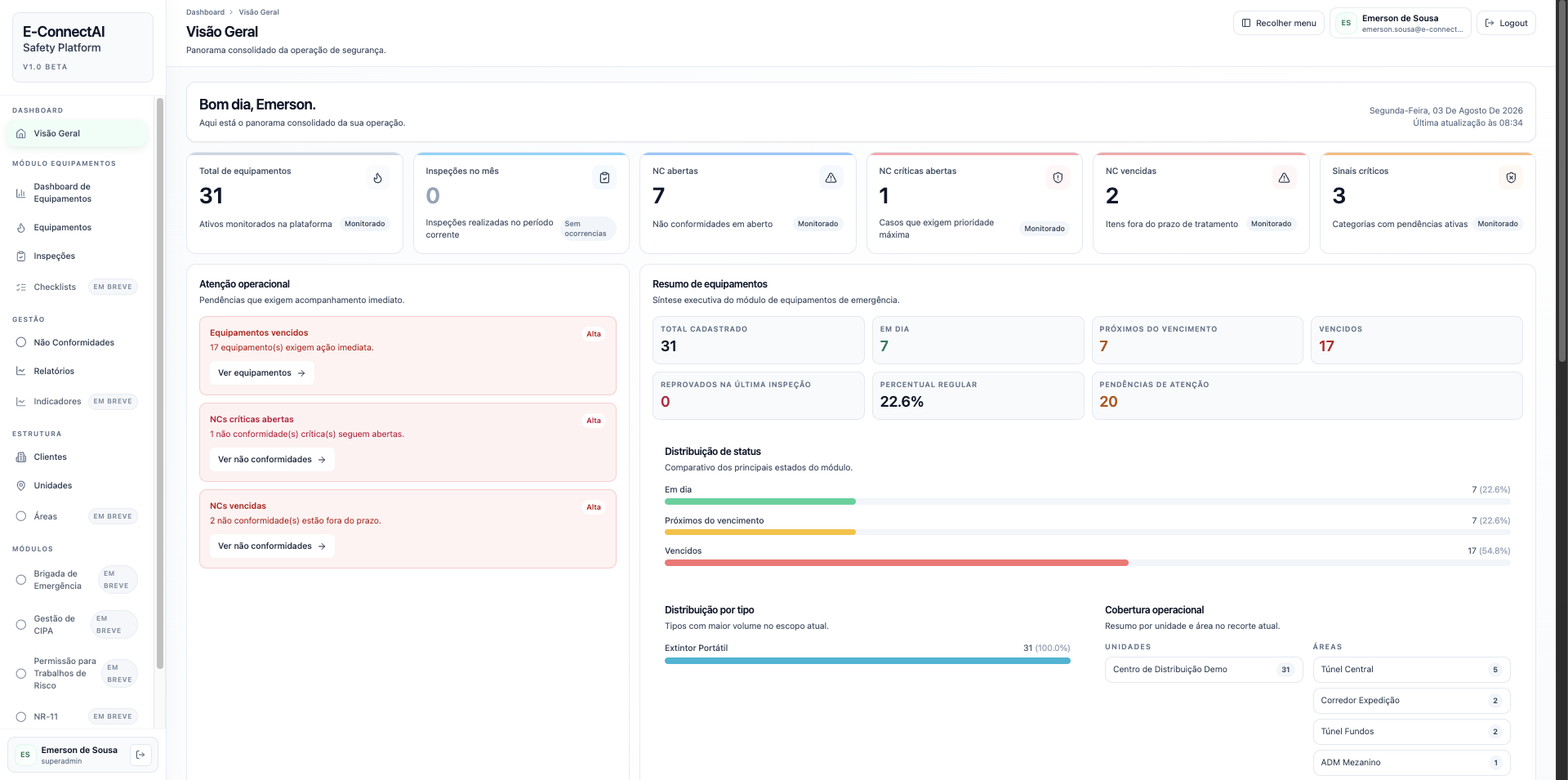
Task: Click Ver não conformidades under NCs vencidas
Action: (272, 546)
